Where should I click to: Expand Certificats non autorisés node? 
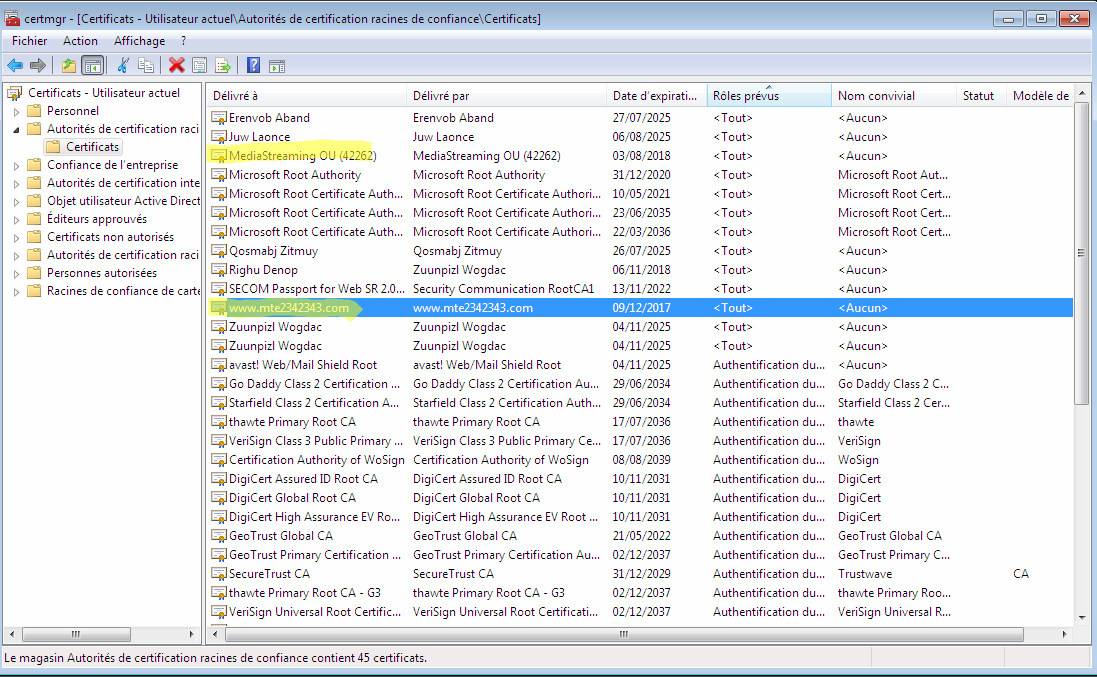[16, 238]
